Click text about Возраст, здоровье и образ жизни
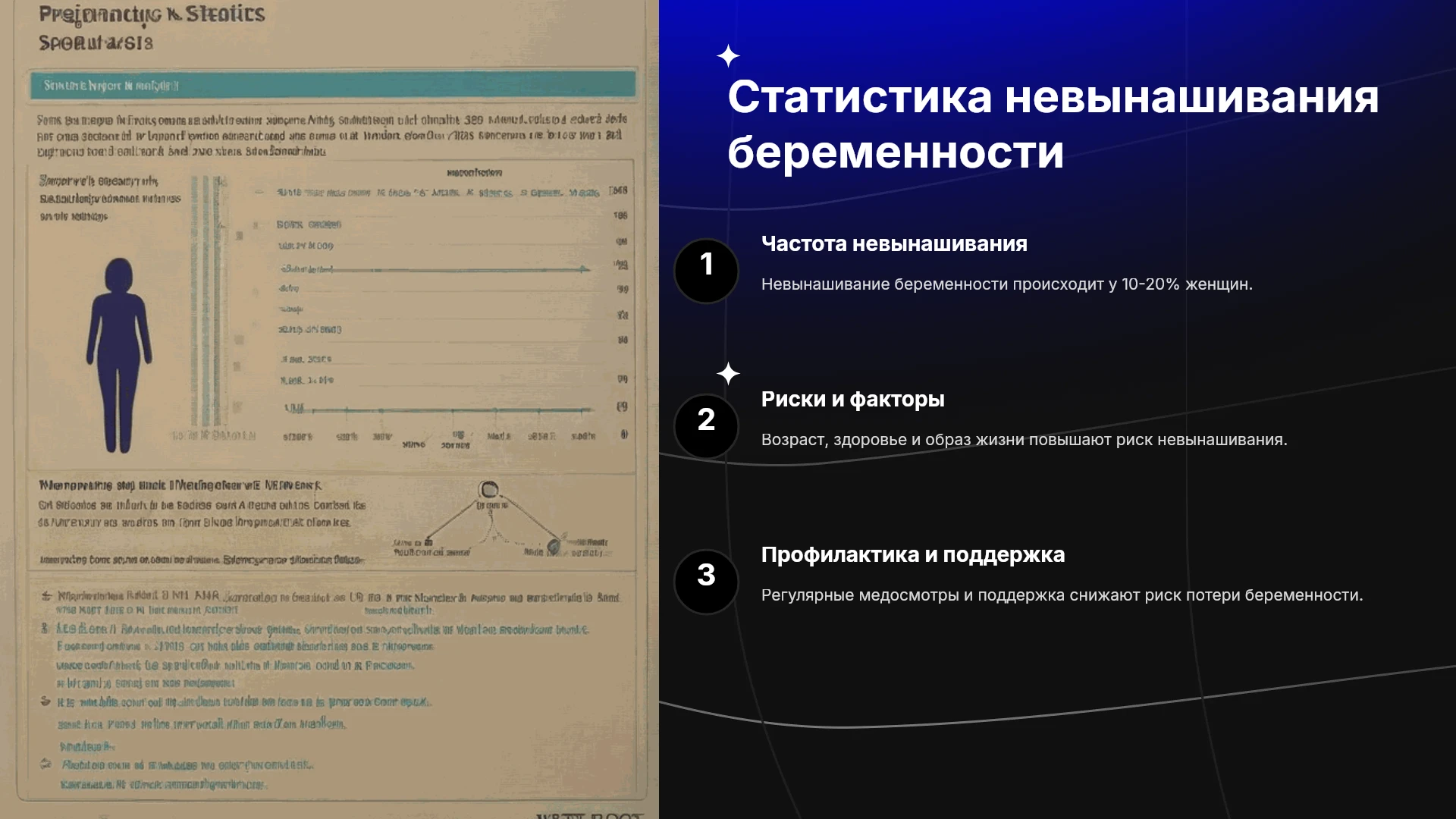Image resolution: width=1456 pixels, height=819 pixels. (1024, 440)
